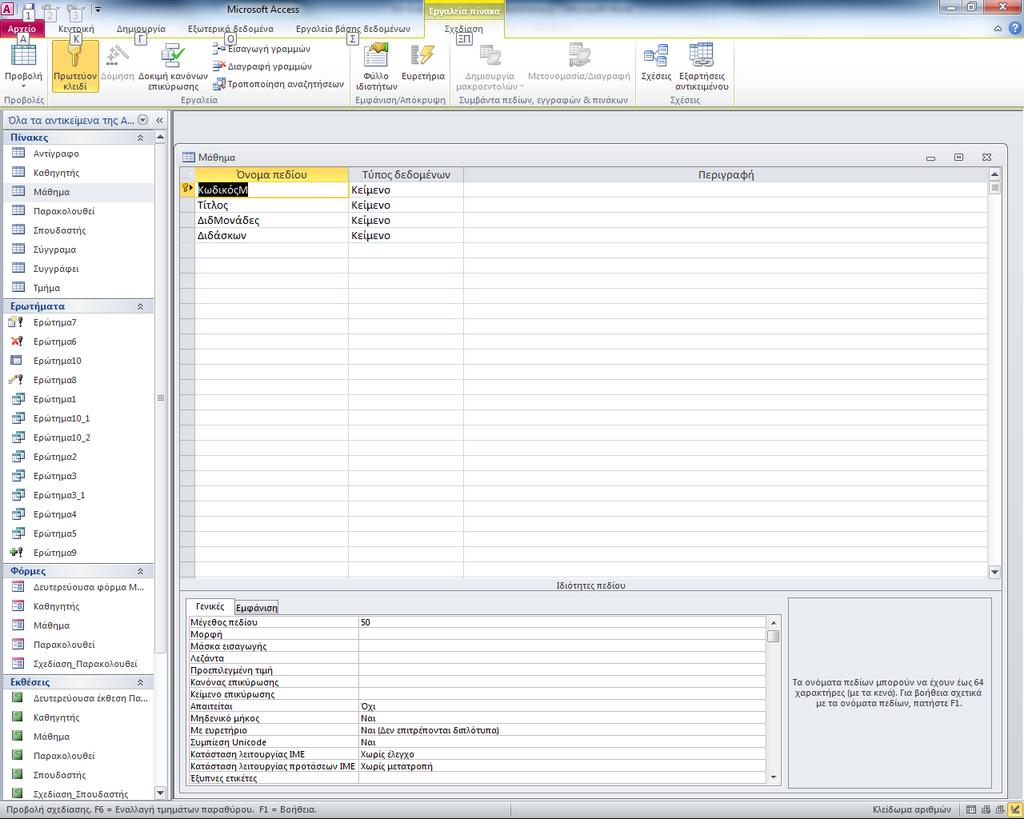Image resolution: width=1024 pixels, height=819 pixels.
Task: Select table Σύγγραμα in navigation pane
Action: click(54, 249)
